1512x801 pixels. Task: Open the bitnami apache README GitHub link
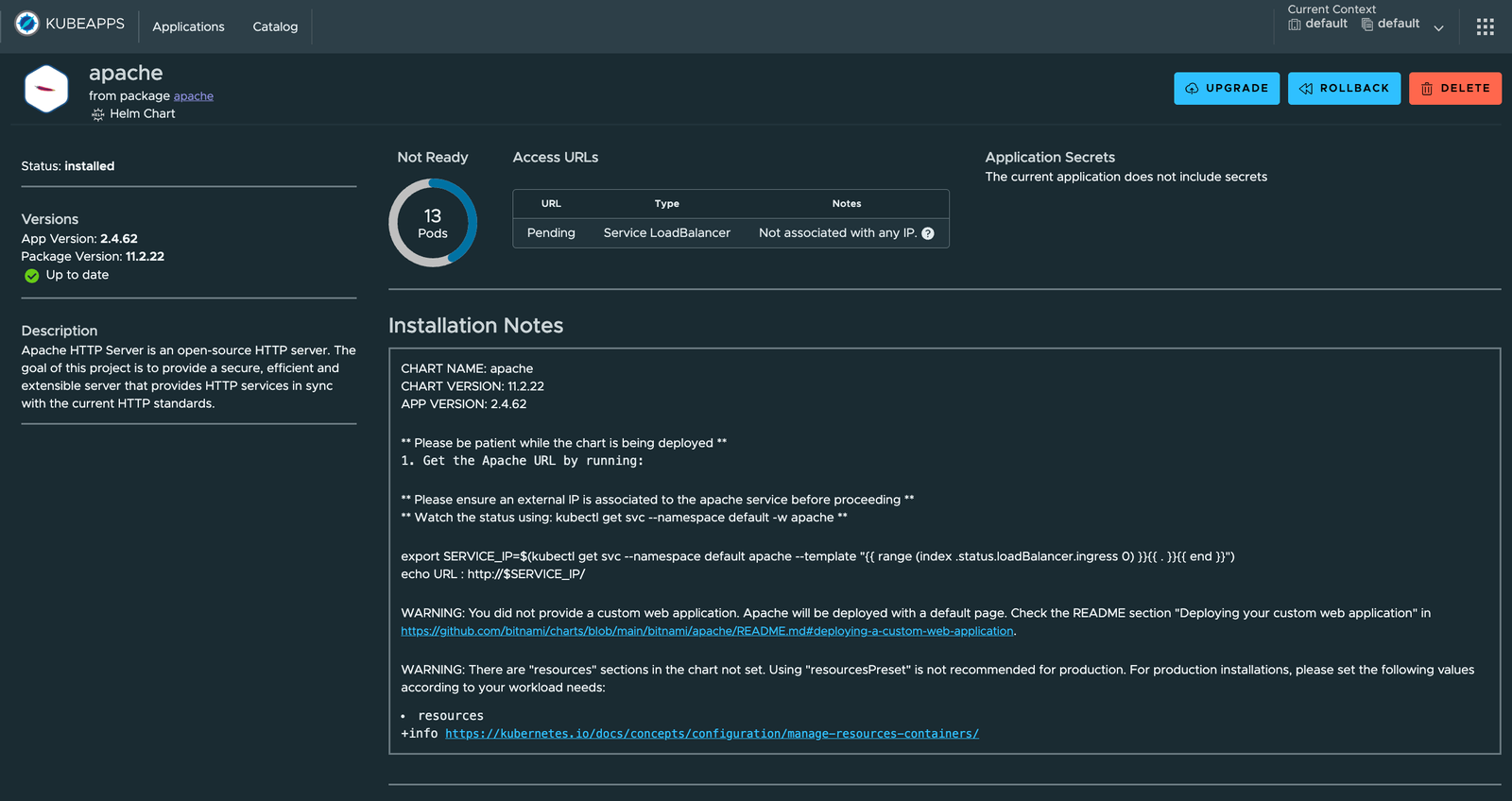pyautogui.click(x=707, y=631)
